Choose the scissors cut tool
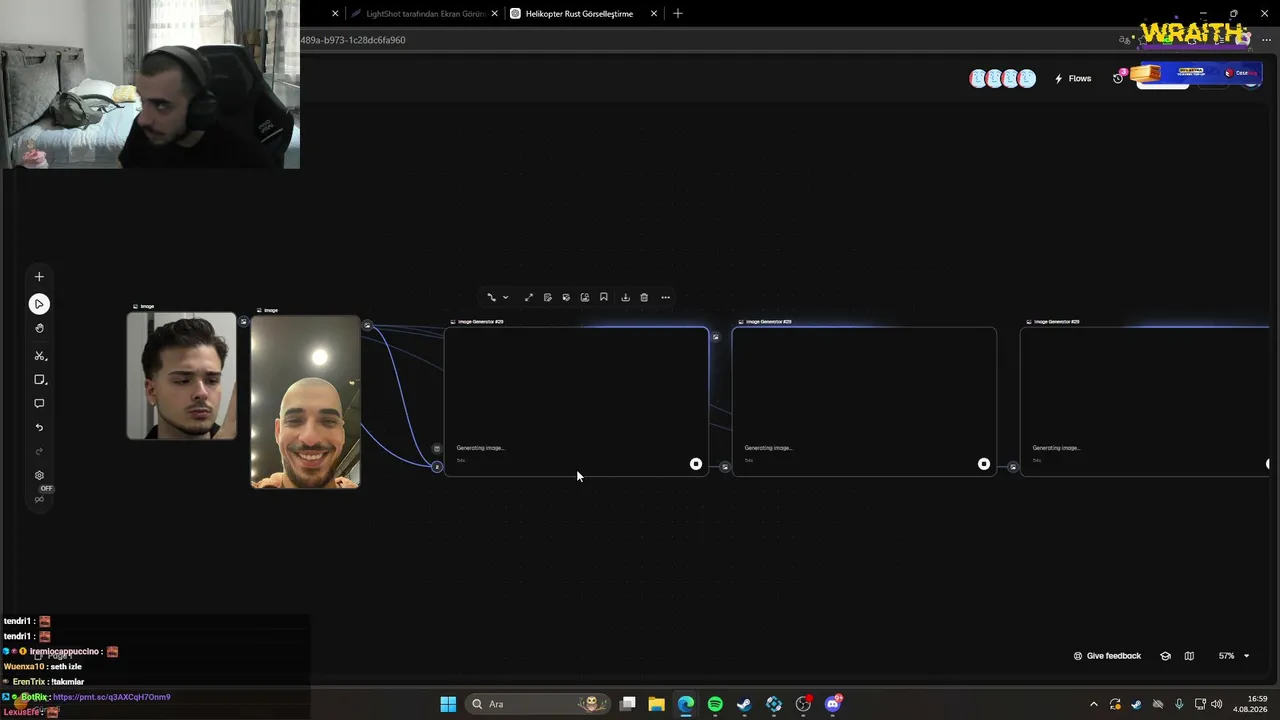Image resolution: width=1280 pixels, height=720 pixels. [x=39, y=356]
